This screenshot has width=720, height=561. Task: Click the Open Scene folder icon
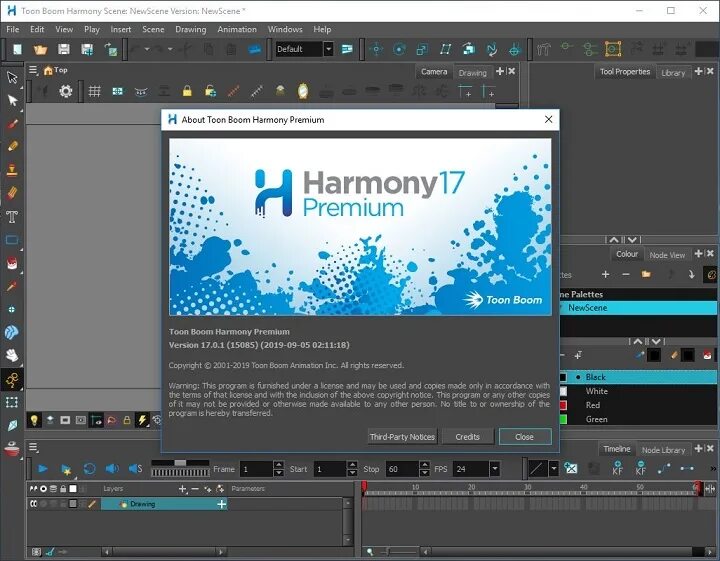(x=40, y=49)
